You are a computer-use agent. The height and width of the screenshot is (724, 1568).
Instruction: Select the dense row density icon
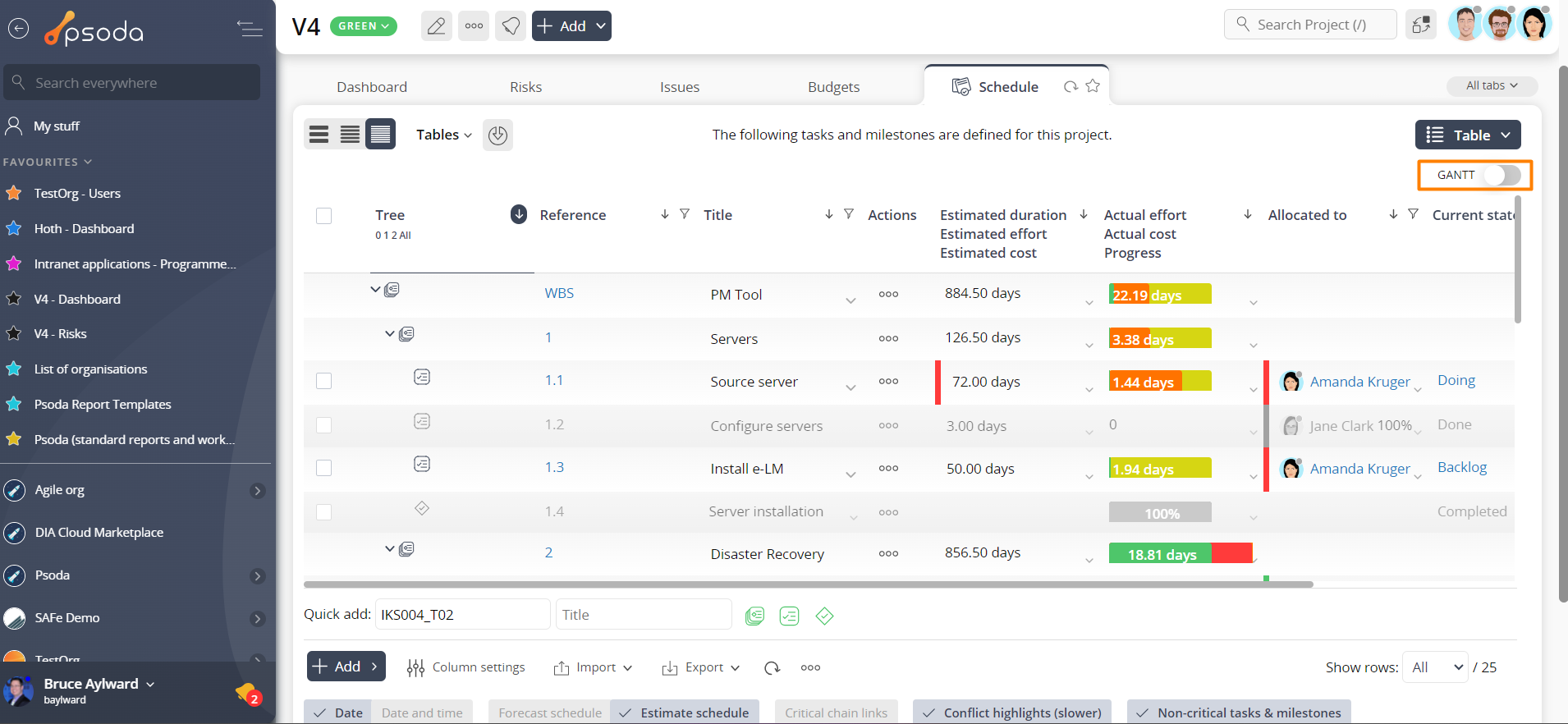[380, 135]
